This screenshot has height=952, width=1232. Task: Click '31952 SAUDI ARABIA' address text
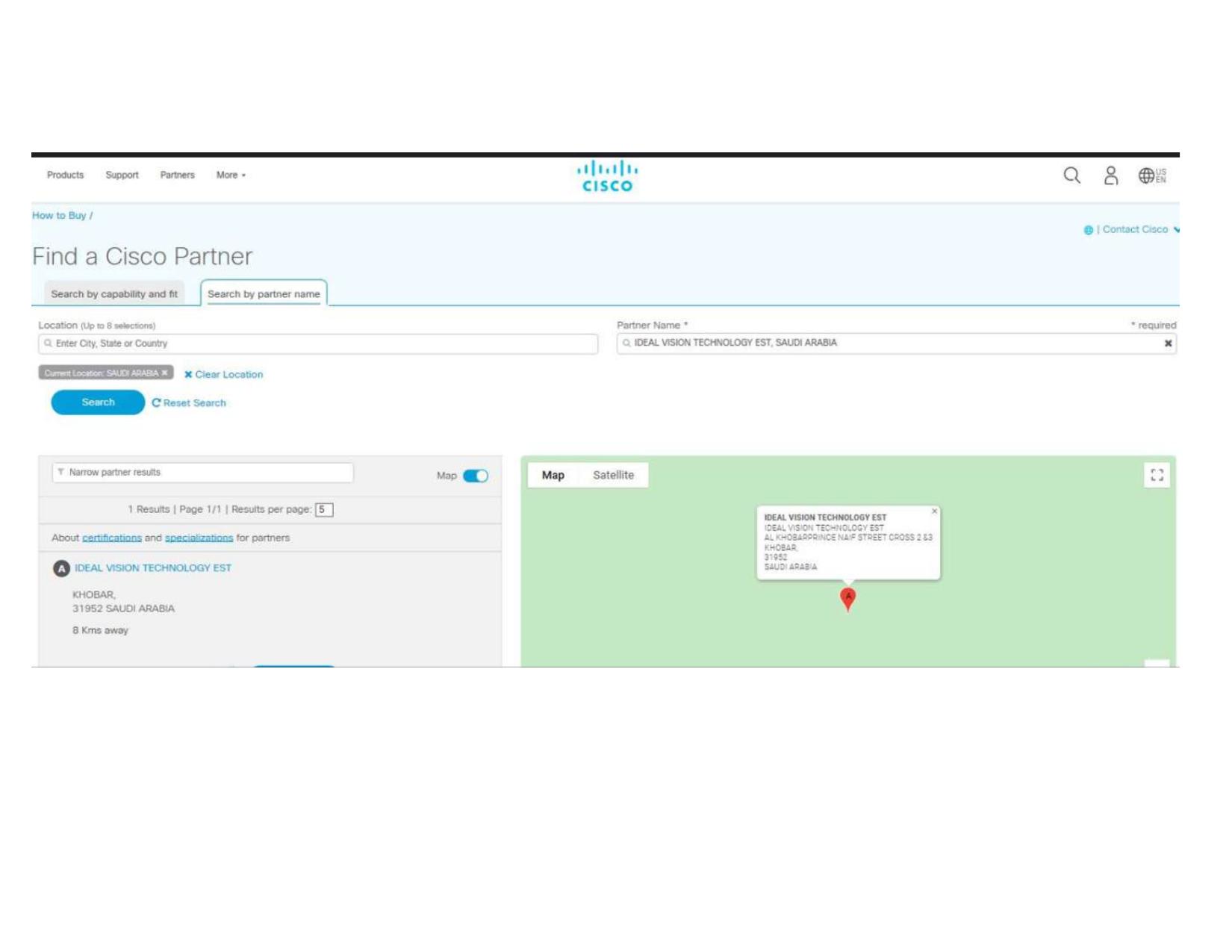[123, 609]
